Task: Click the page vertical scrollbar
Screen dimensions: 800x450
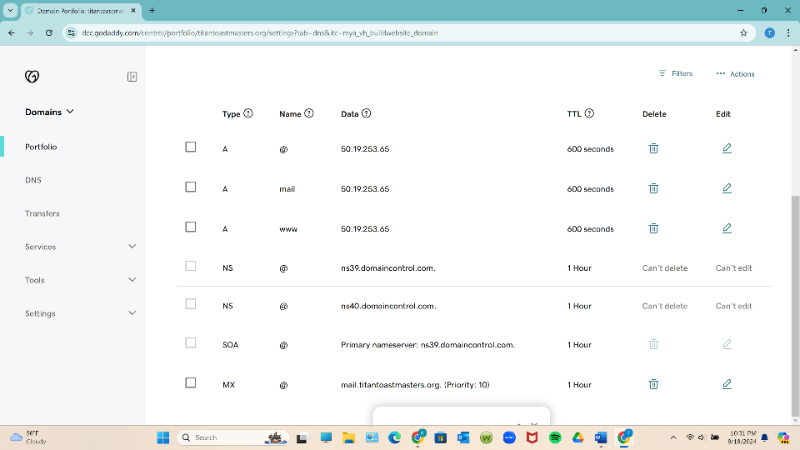Action: pos(795,305)
